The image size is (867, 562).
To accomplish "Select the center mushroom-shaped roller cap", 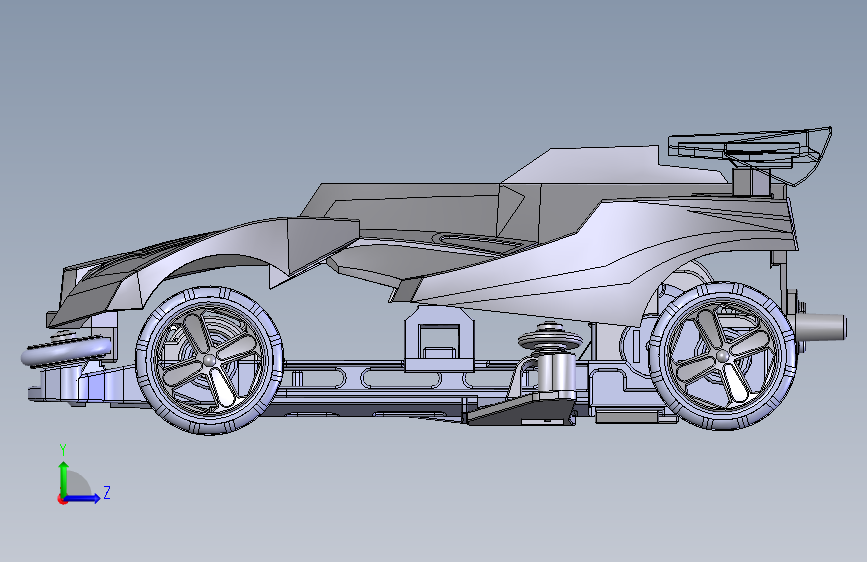I will click(550, 336).
